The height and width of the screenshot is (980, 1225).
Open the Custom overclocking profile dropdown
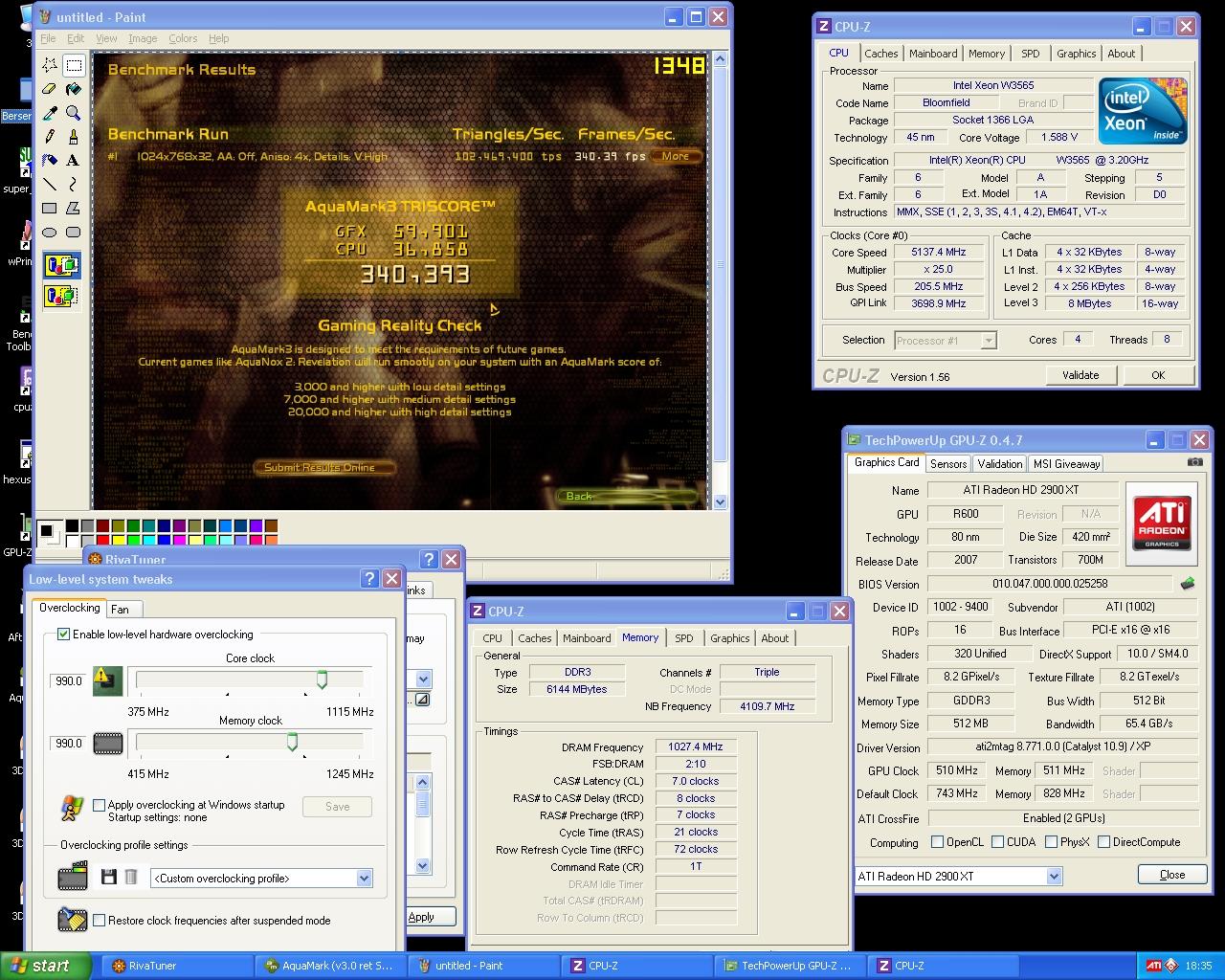pos(364,878)
